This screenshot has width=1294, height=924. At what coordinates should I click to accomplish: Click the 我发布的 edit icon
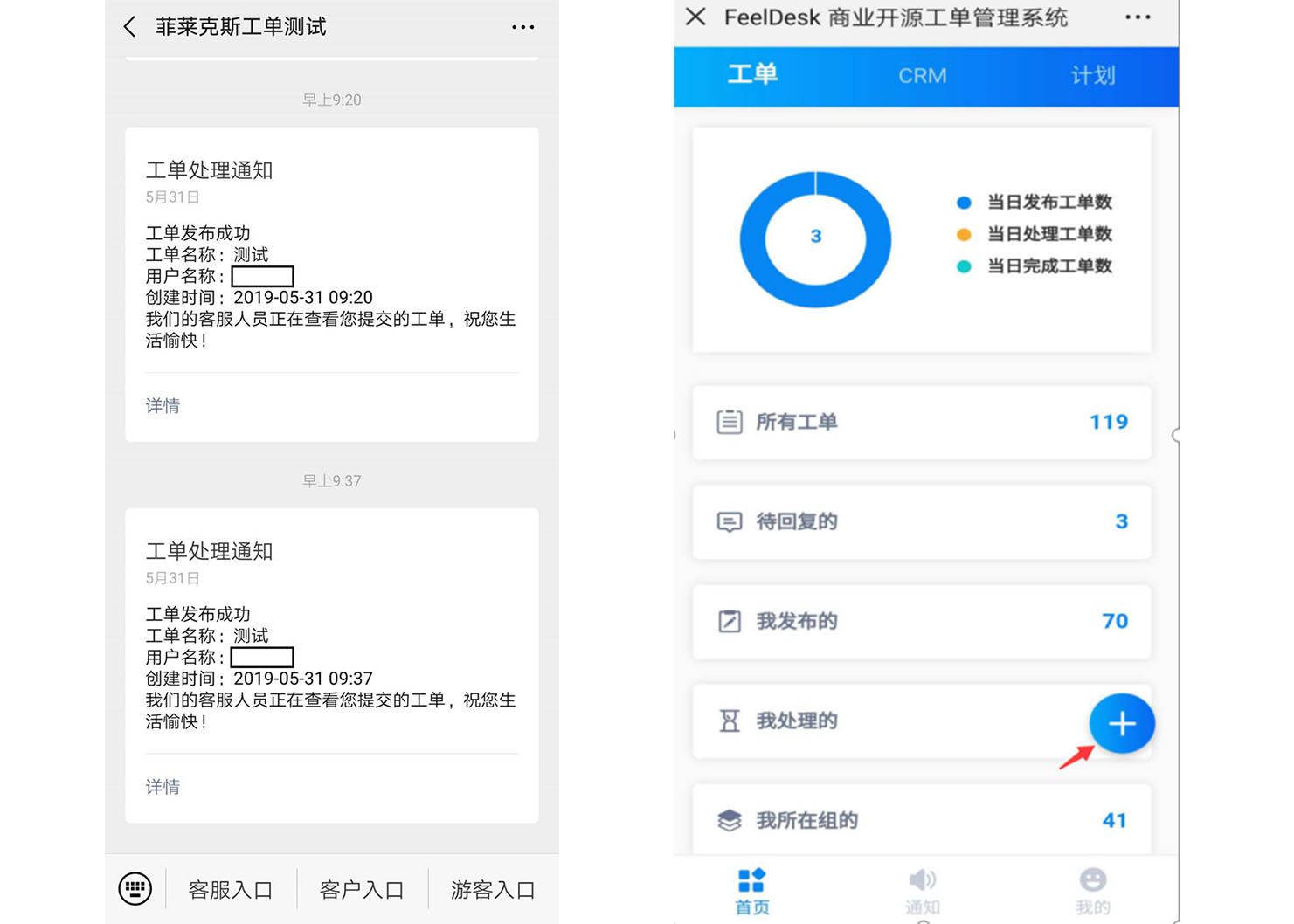730,621
